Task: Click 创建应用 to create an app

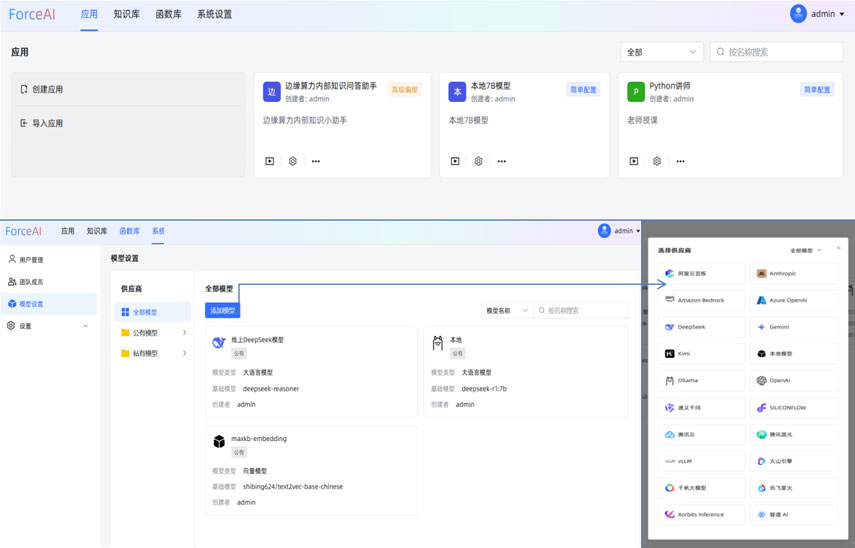Action: click(47, 89)
